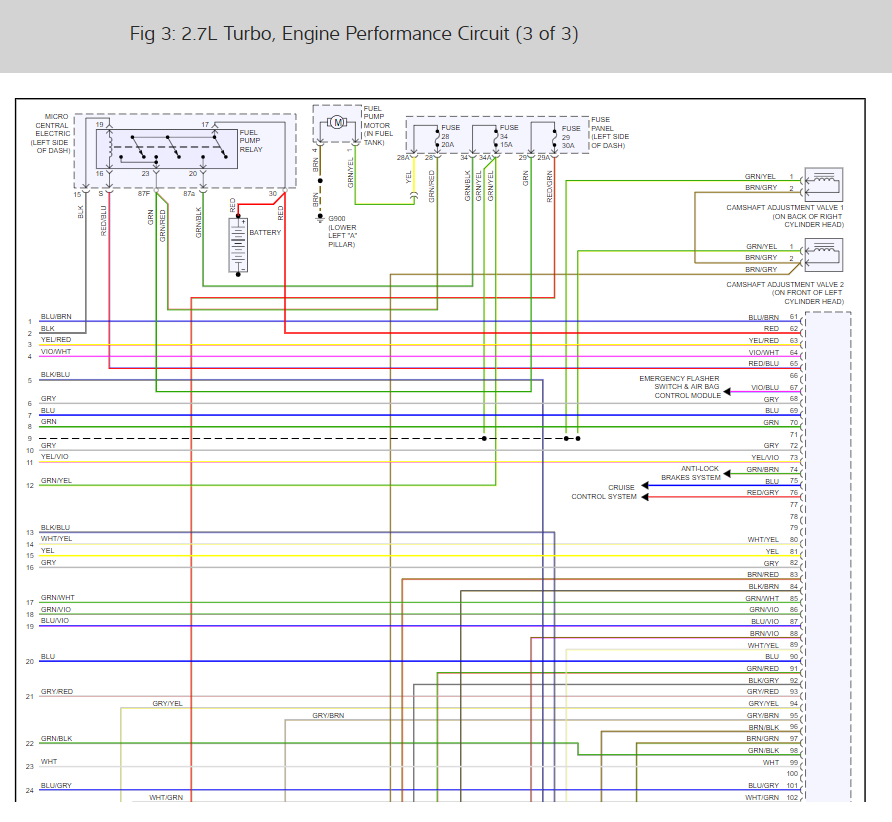
Task: Click the figure title Engine Performance Circuit
Action: (x=354, y=34)
